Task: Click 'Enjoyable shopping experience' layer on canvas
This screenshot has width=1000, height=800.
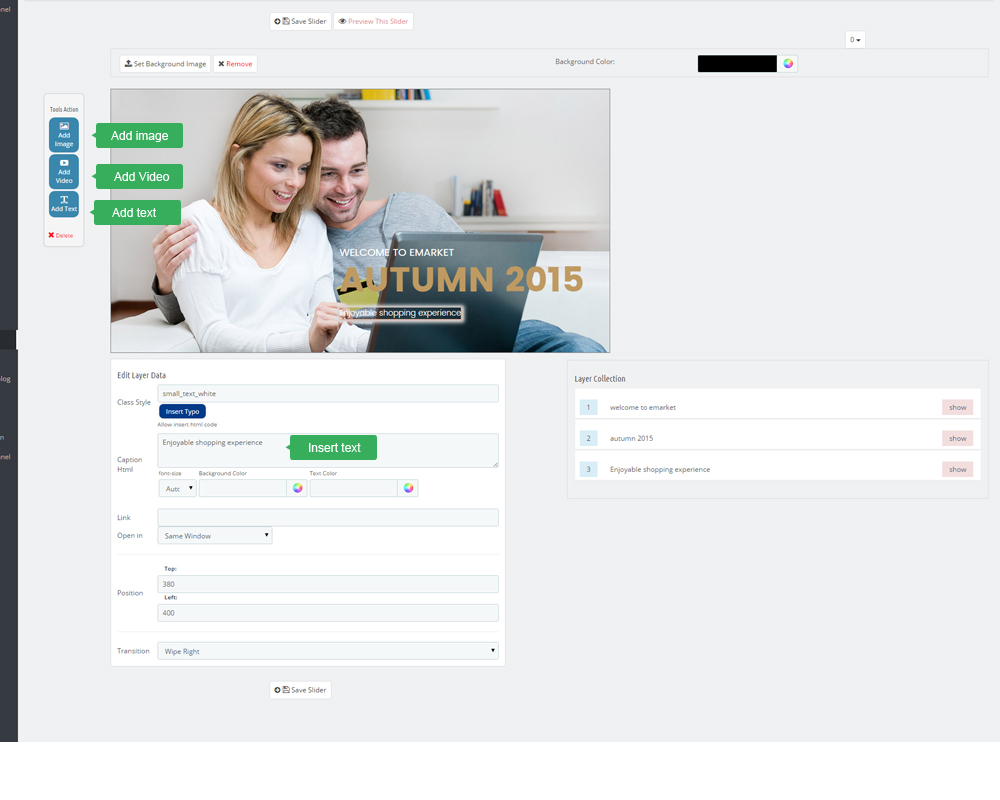Action: [x=401, y=313]
